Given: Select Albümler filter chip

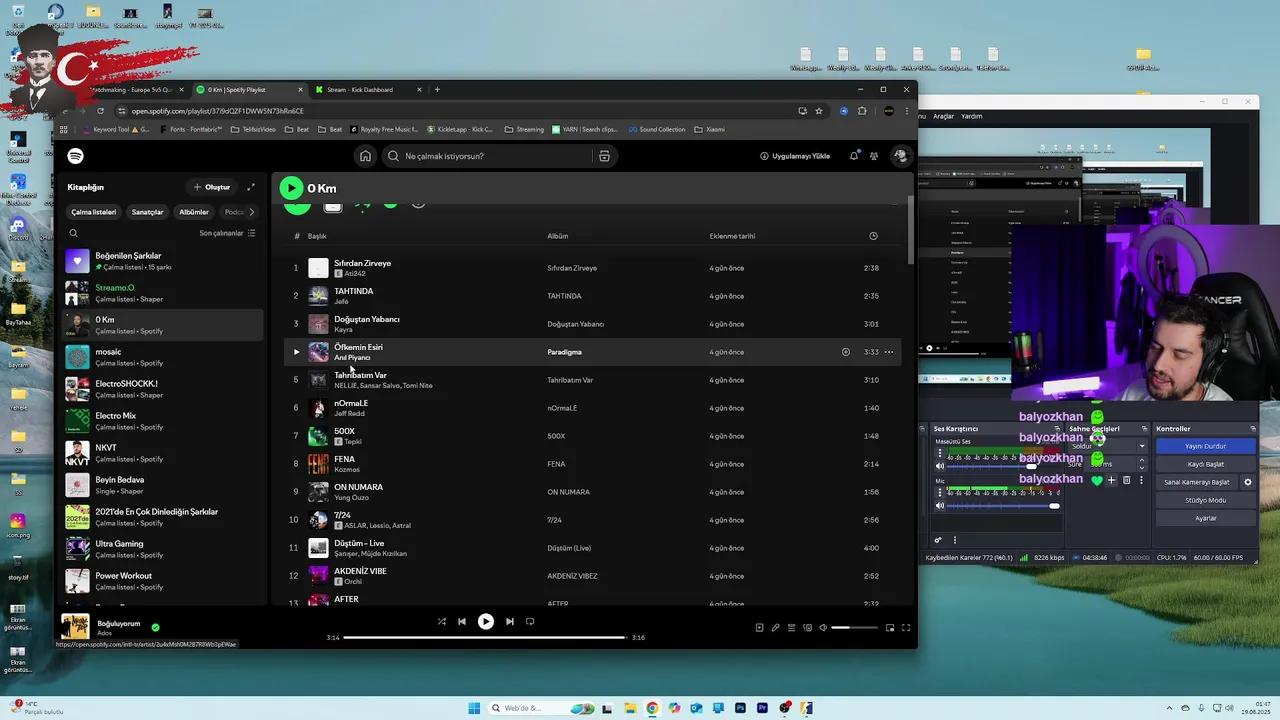Looking at the screenshot, I should pos(194,212).
